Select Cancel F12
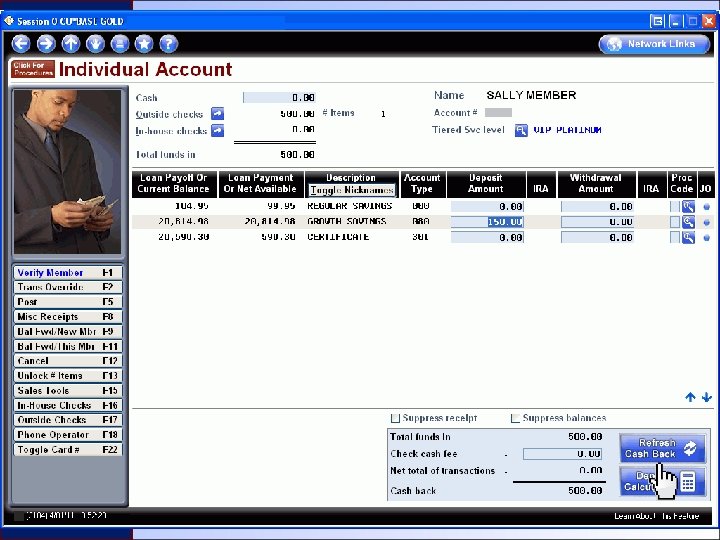Screen dimensions: 720x540 pyautogui.click(x=68, y=361)
